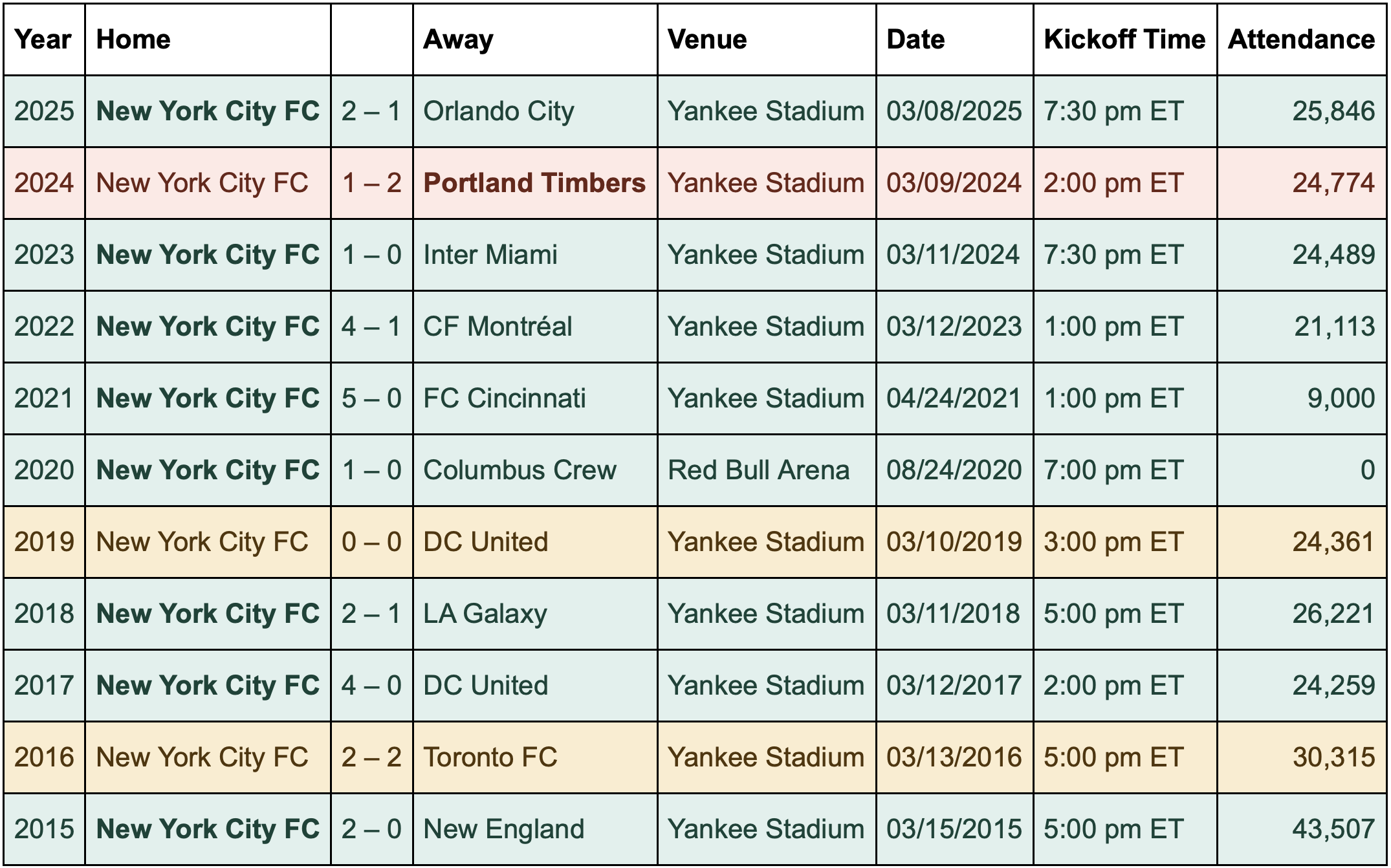Screen dimensions: 1391x868
Task: Click Portland Timbers in the 2024 row
Action: point(534,183)
